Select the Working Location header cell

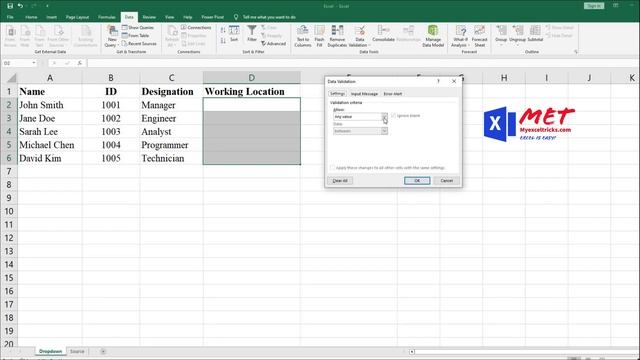click(x=251, y=91)
